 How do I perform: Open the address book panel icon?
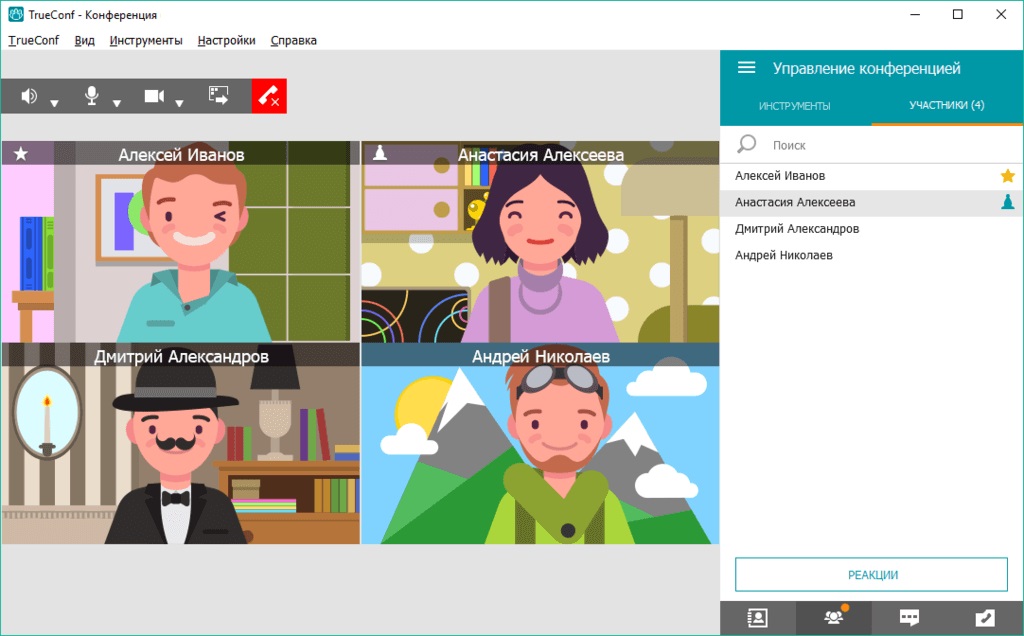pos(758,618)
